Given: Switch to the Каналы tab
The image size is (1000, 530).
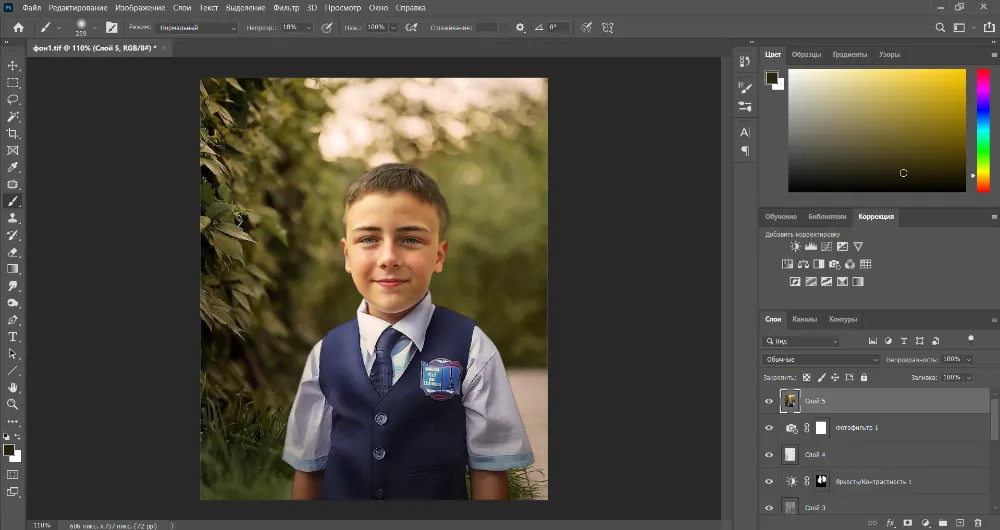Looking at the screenshot, I should coord(804,320).
